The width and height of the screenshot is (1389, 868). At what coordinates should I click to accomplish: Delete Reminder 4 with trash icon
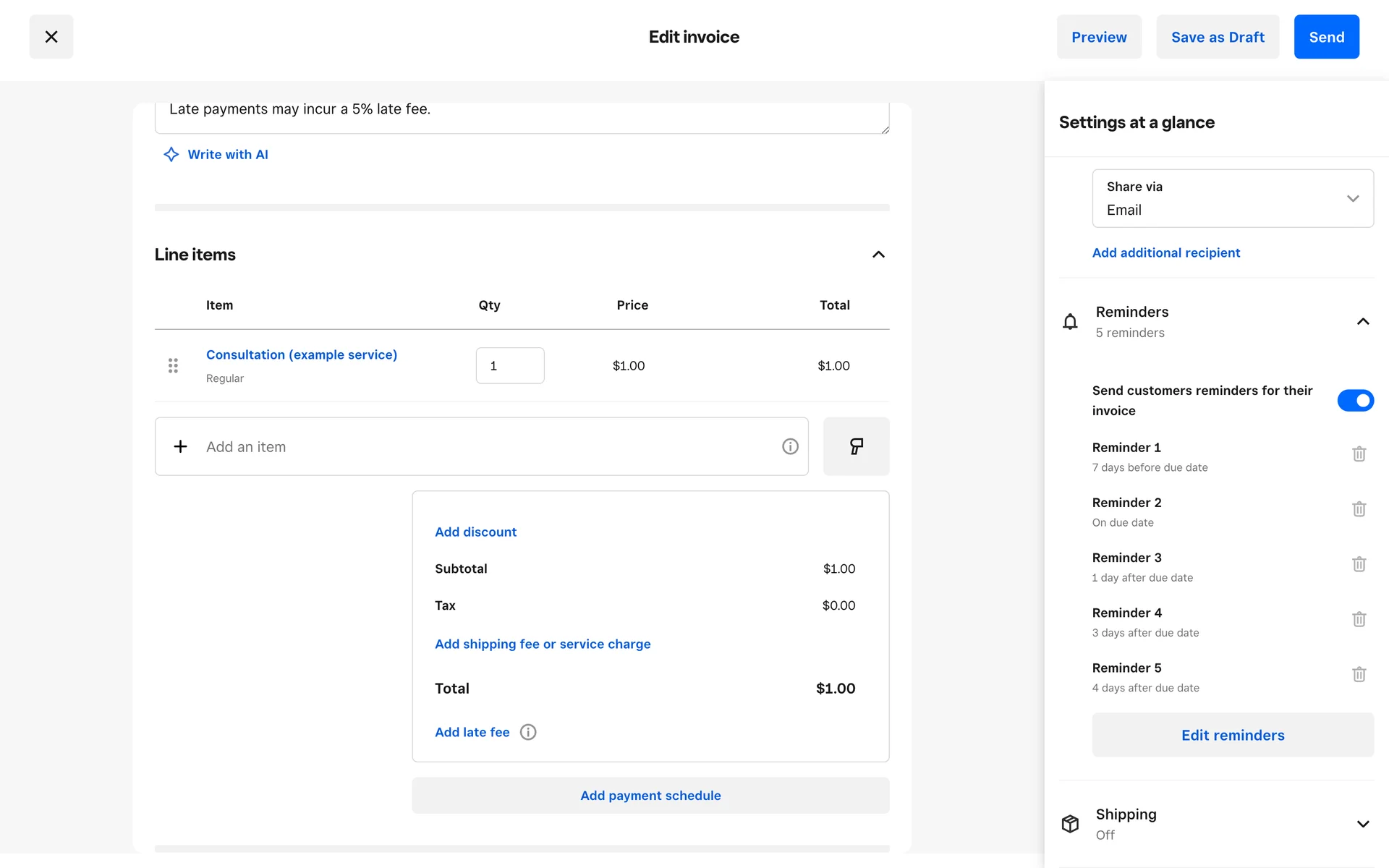[x=1359, y=619]
